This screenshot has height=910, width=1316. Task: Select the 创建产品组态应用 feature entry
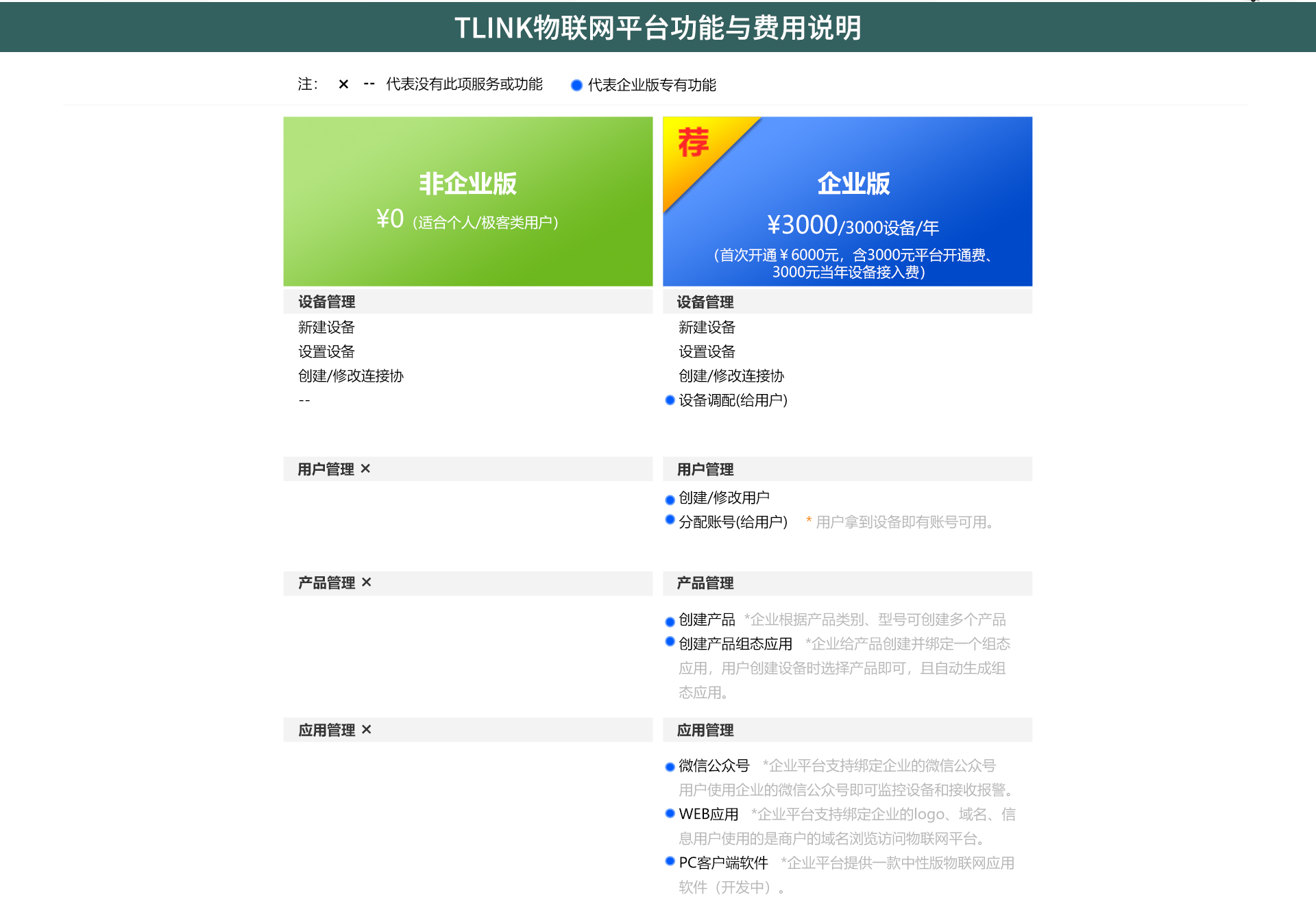[735, 643]
